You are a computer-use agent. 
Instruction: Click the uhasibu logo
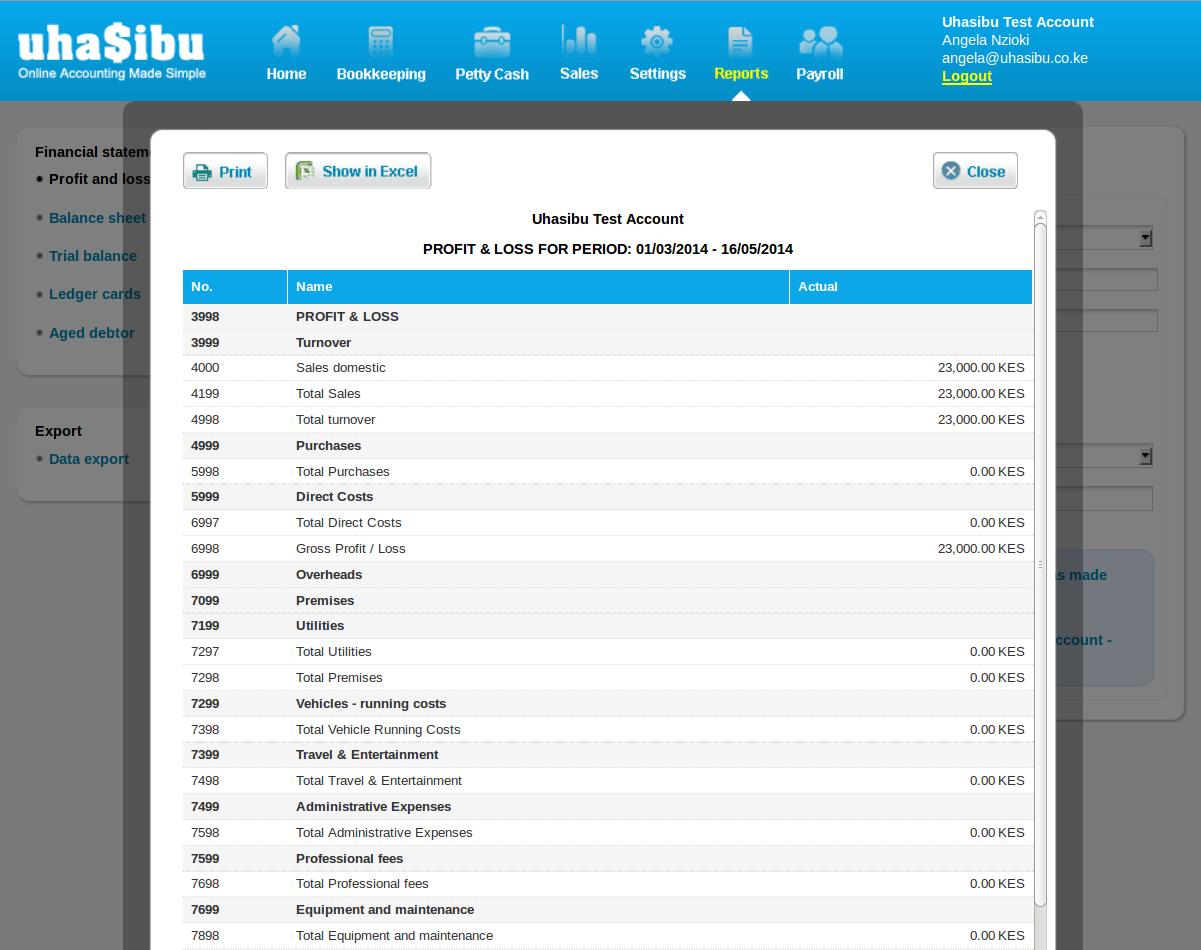pos(111,51)
